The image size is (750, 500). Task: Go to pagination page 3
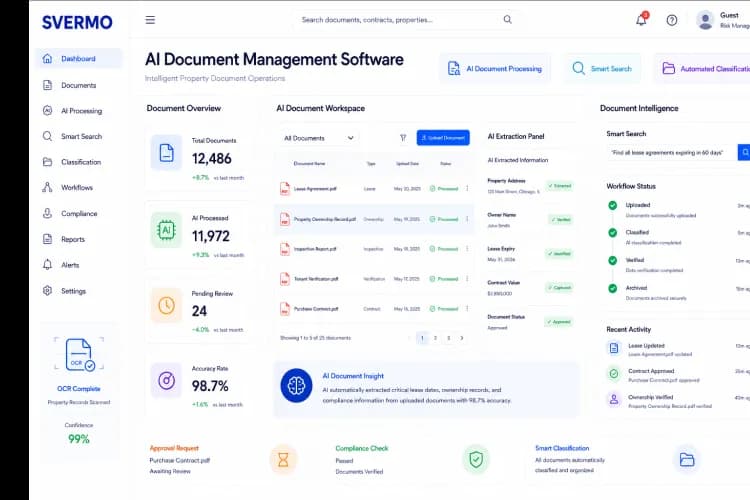tap(448, 338)
